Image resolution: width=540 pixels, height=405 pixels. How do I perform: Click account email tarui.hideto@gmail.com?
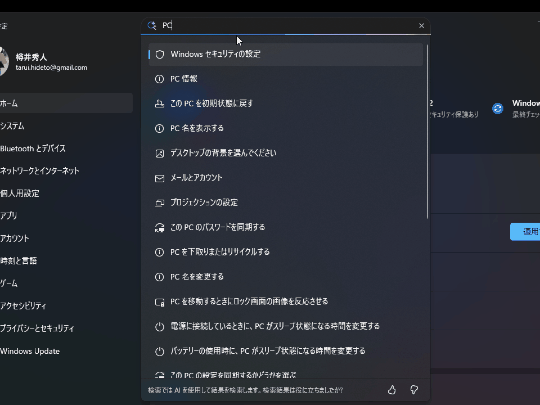(51, 68)
